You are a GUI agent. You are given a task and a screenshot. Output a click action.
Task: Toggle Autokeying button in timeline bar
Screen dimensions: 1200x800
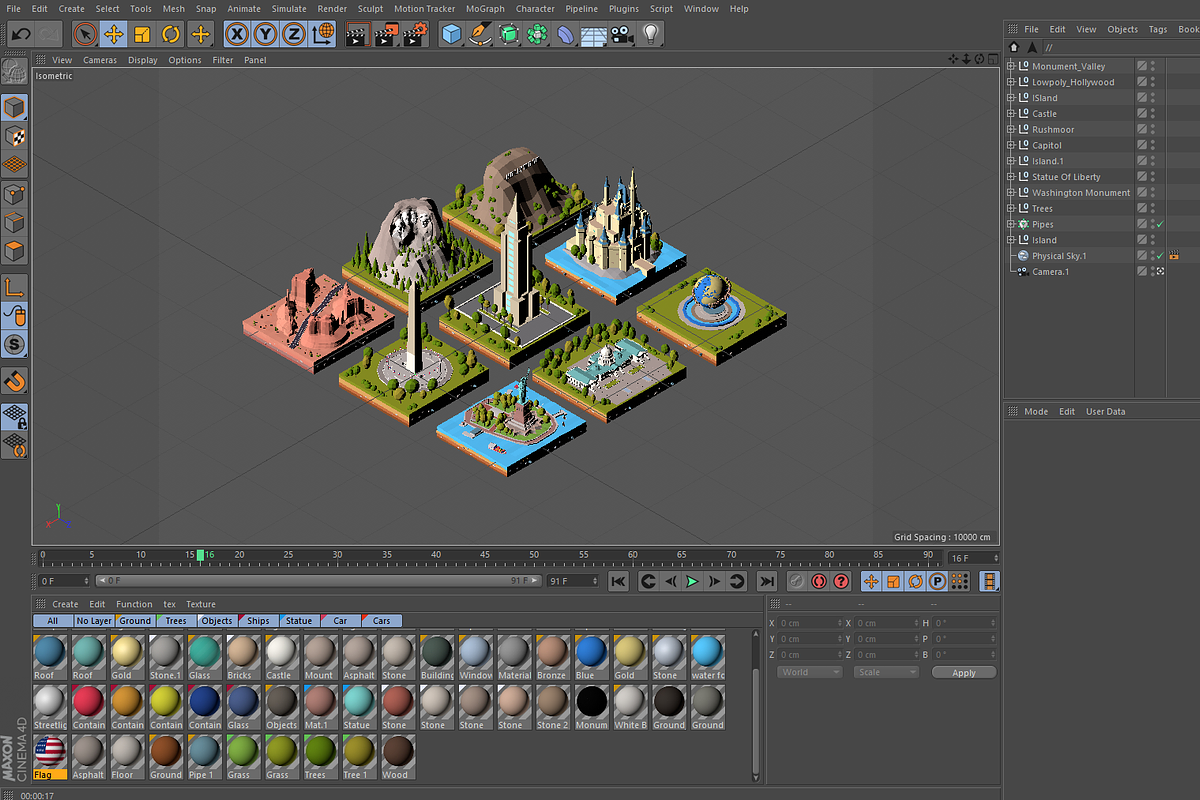819,581
